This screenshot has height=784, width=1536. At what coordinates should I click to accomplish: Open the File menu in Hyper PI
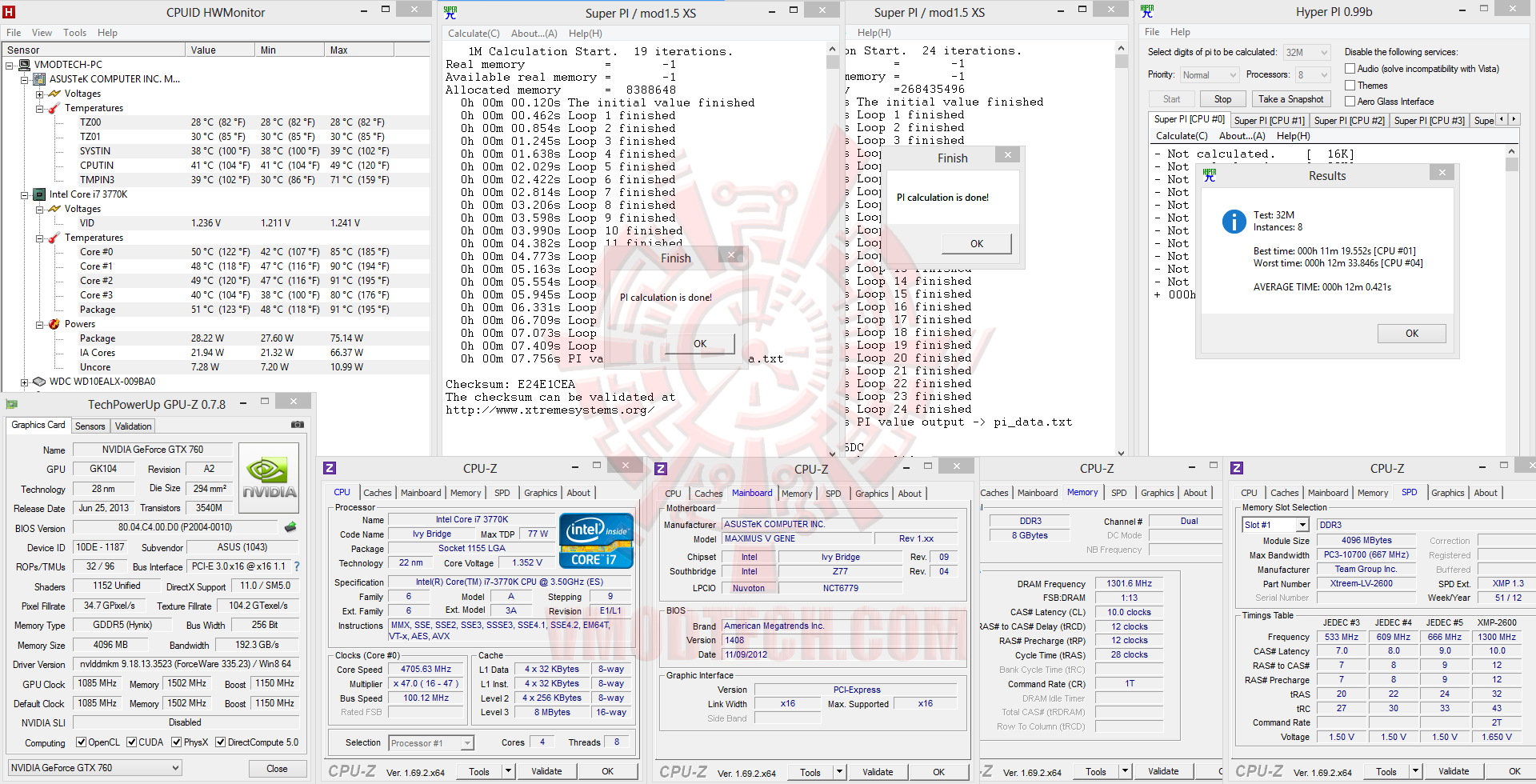(1152, 32)
